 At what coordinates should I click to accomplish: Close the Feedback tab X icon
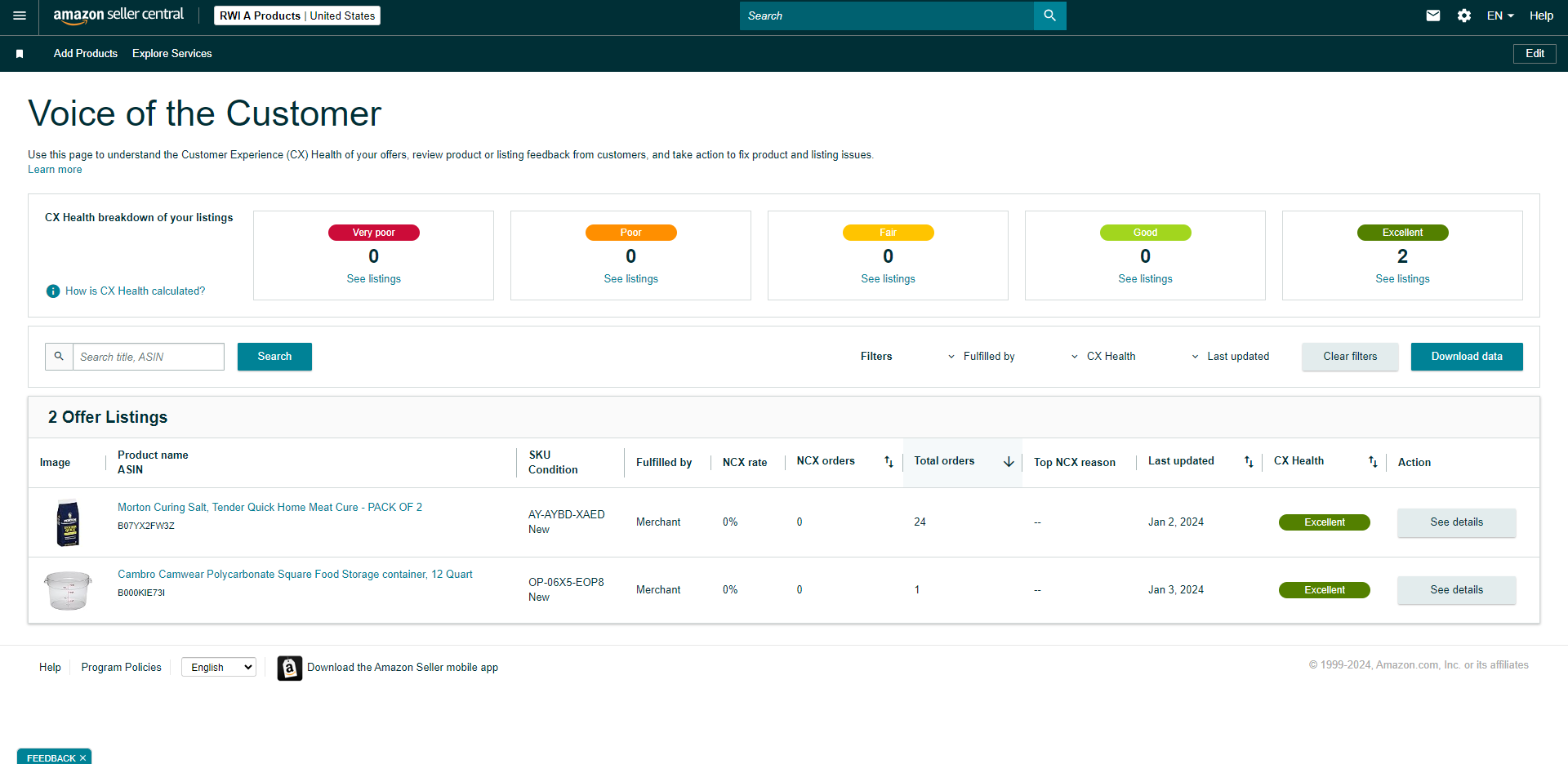point(82,758)
